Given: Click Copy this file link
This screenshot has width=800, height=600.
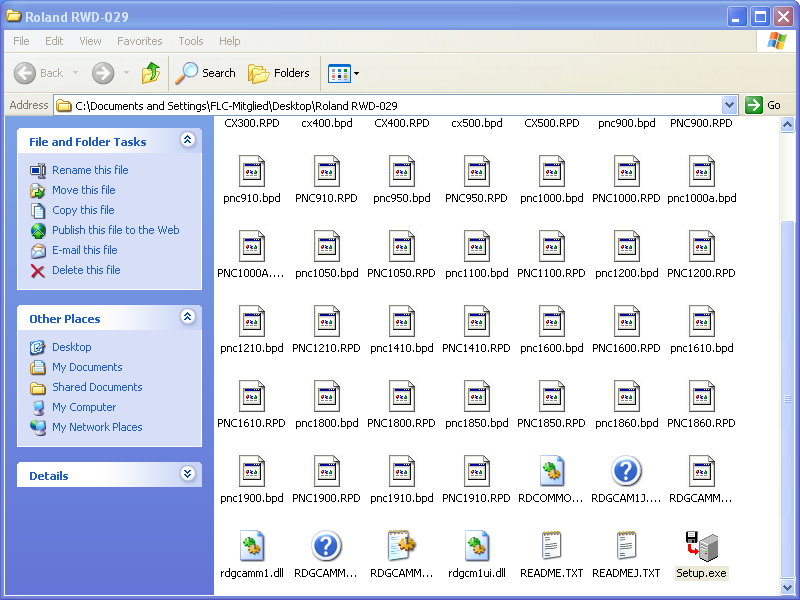Looking at the screenshot, I should 83,210.
